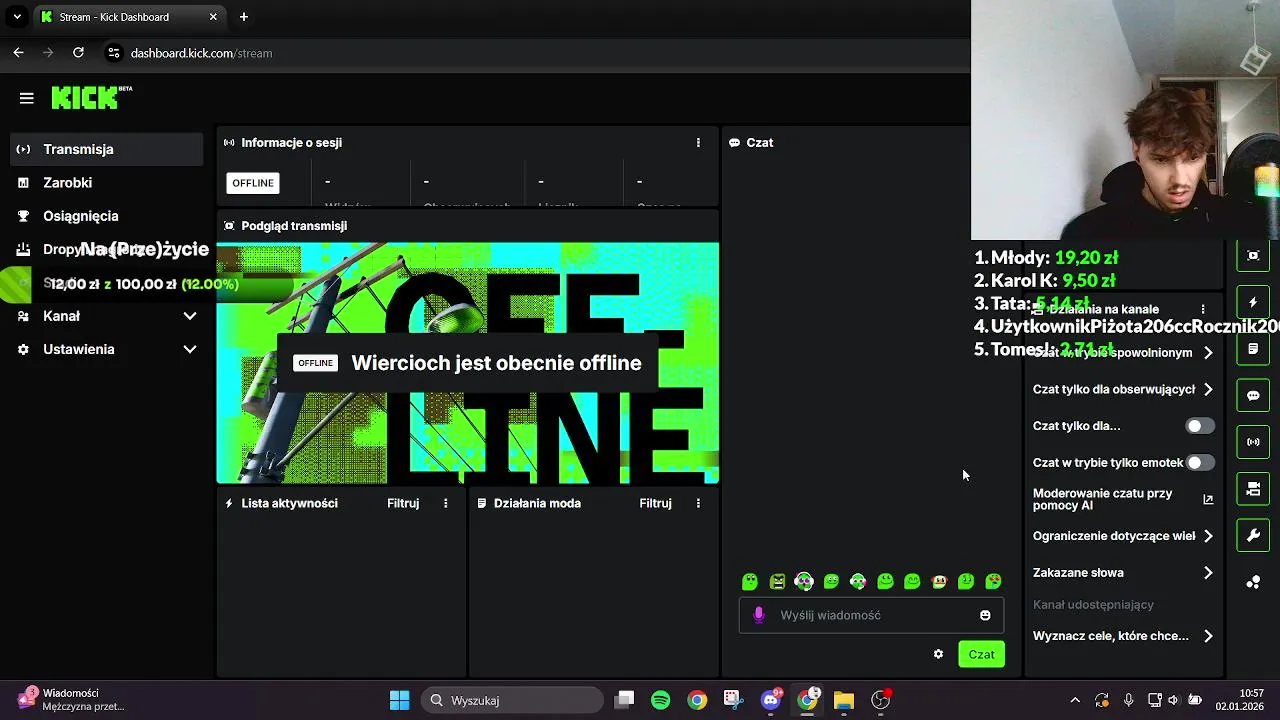Click the document note icon in right sidebar
Viewport: 1280px width, 720px height.
click(1253, 349)
